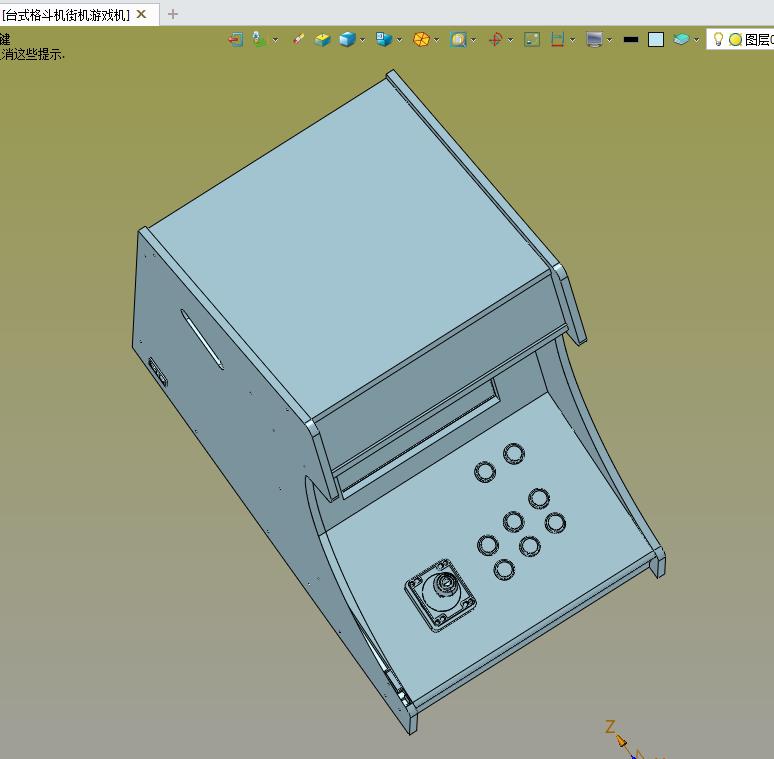Click the green figure tool icon

259,39
